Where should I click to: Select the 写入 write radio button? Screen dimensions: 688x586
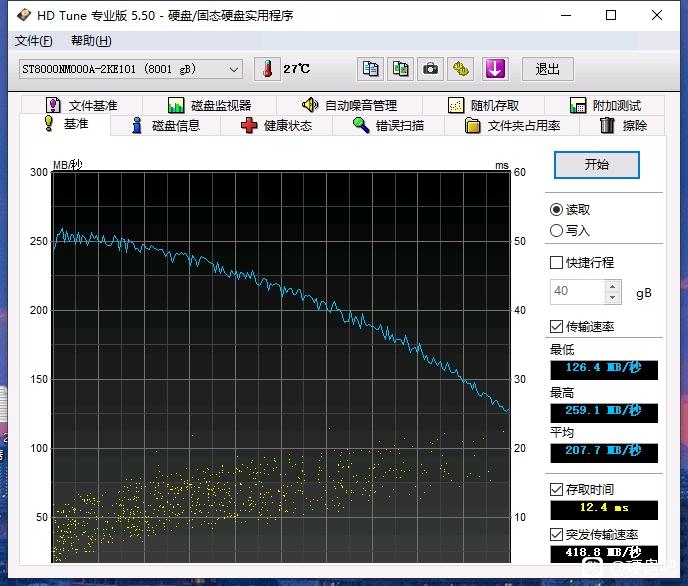[556, 231]
